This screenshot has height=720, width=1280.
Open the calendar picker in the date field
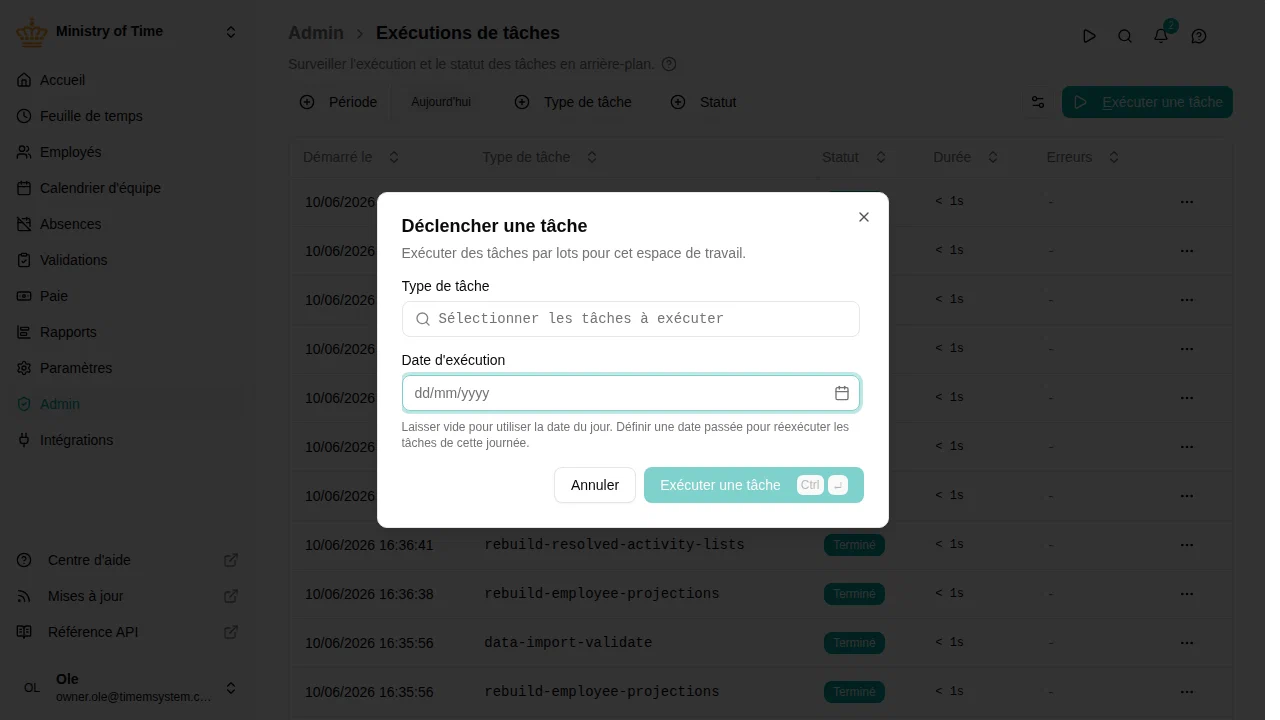point(842,393)
